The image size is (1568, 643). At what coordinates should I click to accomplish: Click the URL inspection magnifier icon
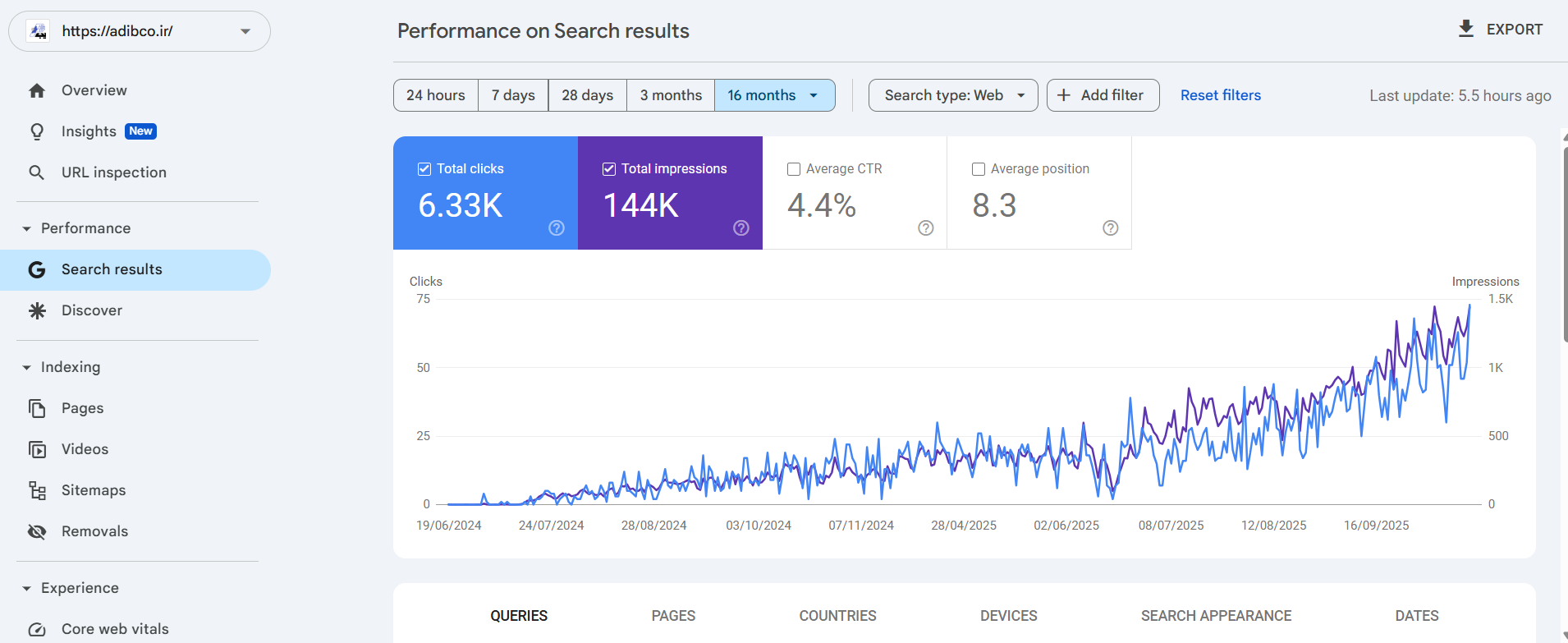37,172
